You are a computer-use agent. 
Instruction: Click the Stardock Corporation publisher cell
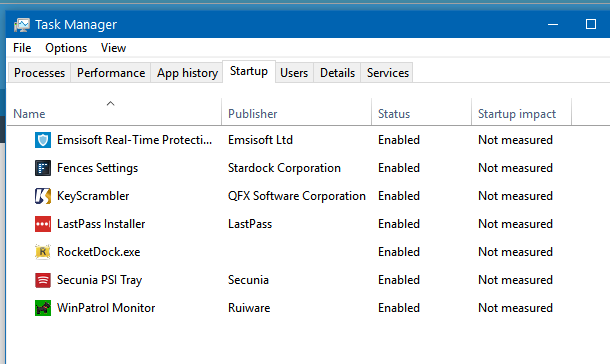284,168
